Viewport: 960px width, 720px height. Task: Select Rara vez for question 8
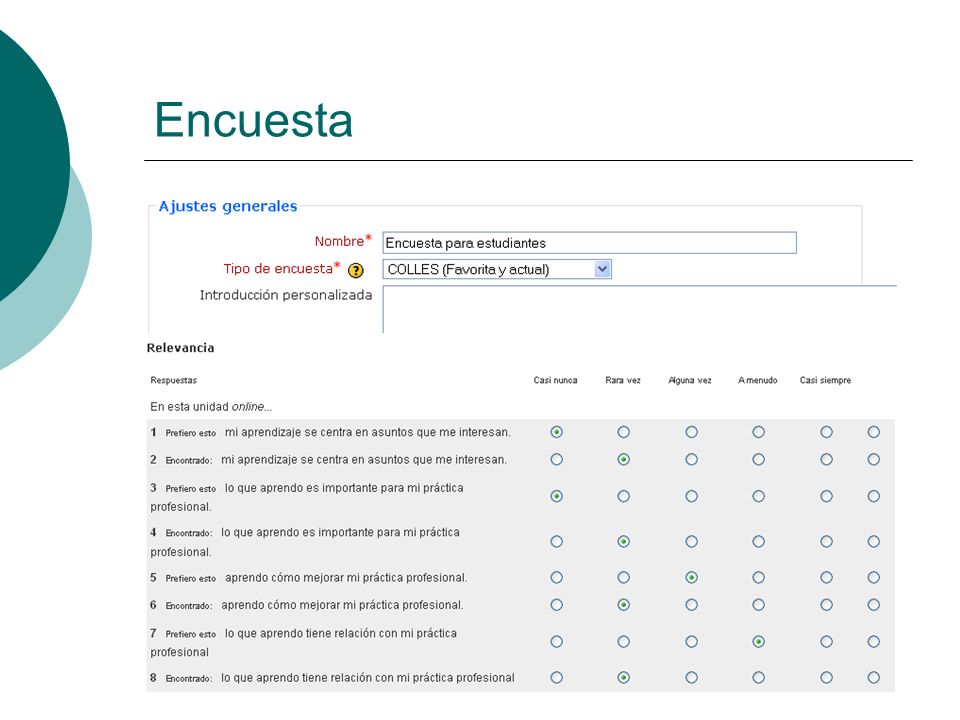point(623,678)
